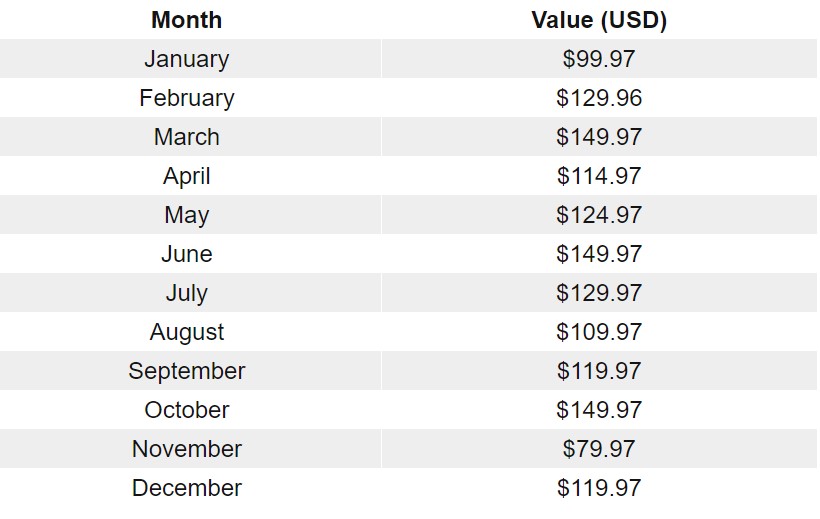Select the August month cell

click(x=187, y=332)
